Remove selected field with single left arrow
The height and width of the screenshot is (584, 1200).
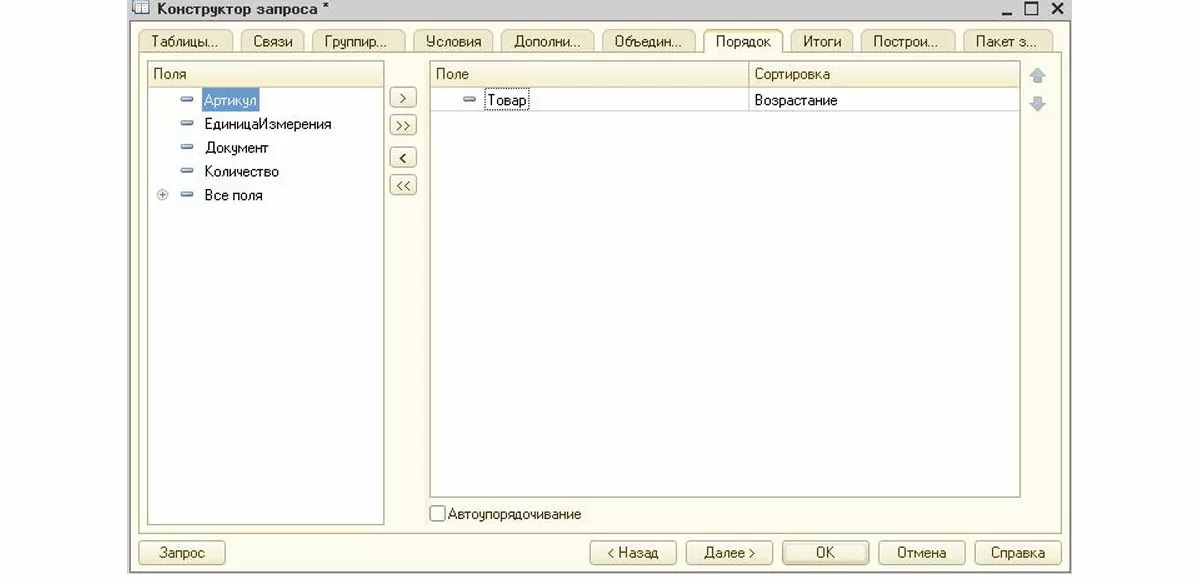point(402,158)
